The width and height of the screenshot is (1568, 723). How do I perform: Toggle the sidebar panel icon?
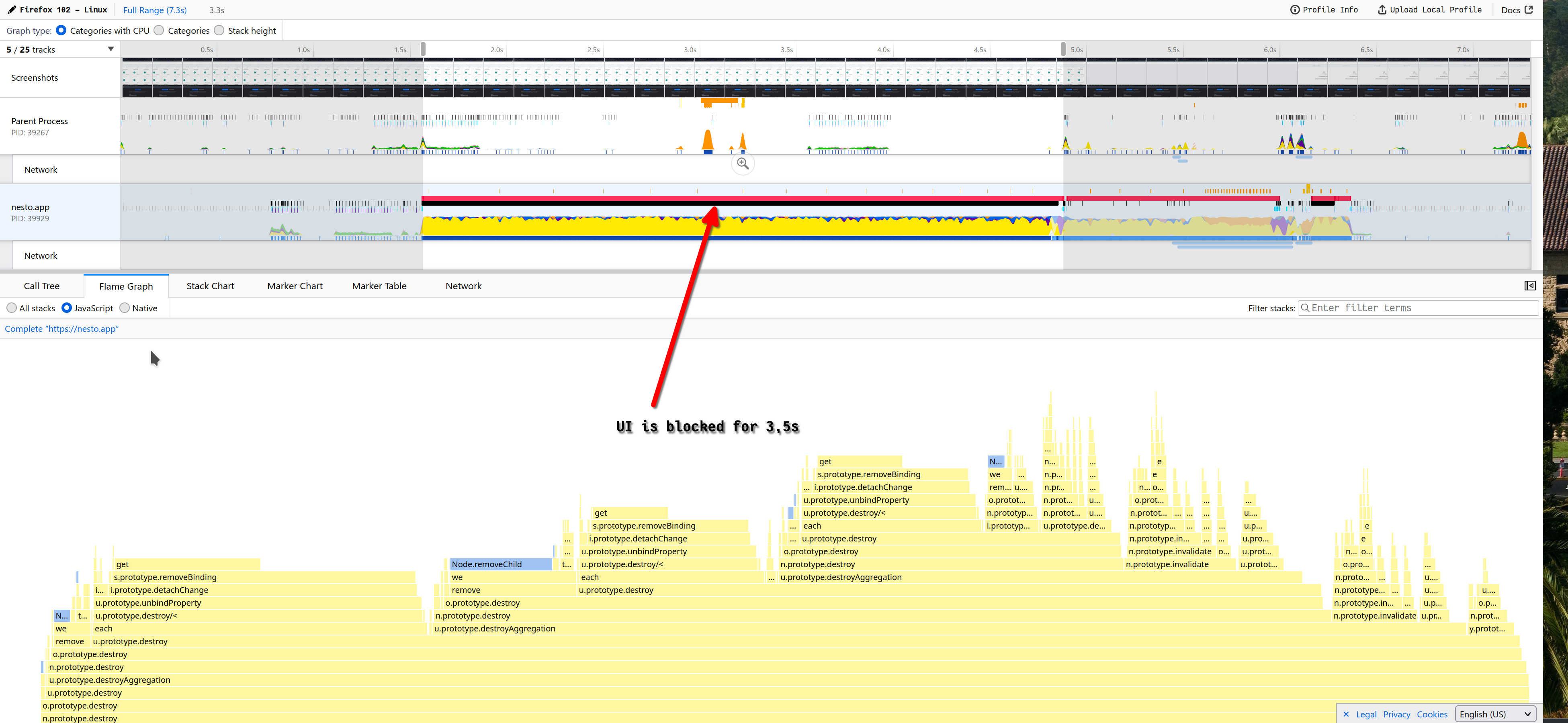coord(1530,286)
